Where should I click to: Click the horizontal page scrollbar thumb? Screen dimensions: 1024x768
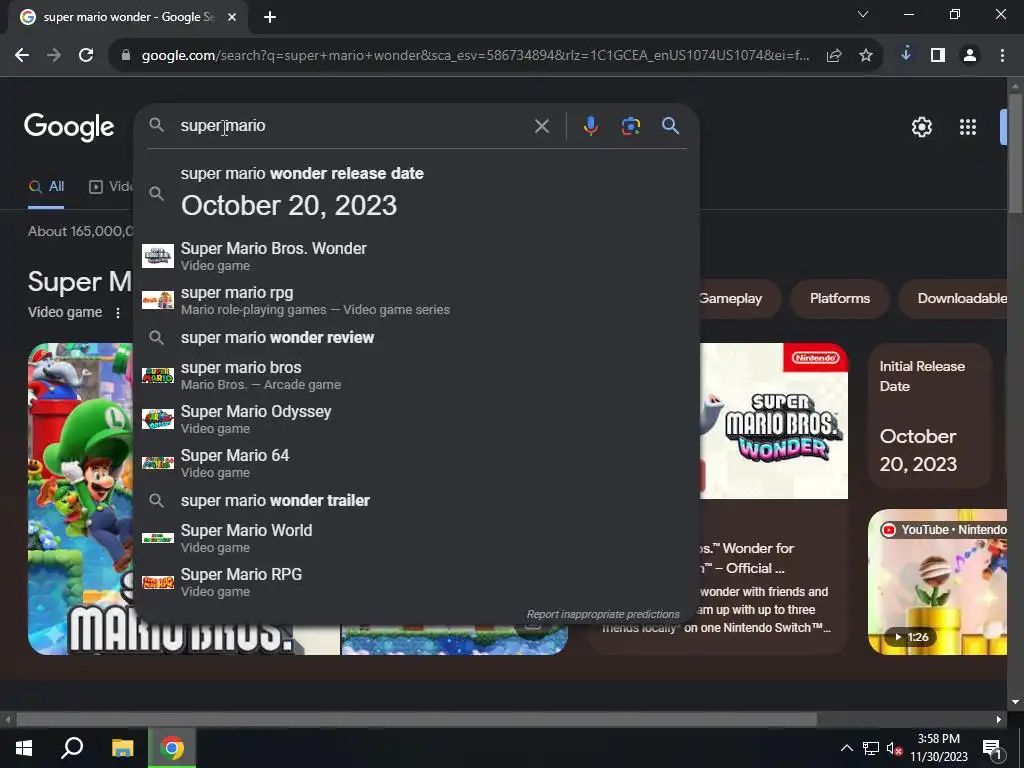pyautogui.click(x=416, y=720)
